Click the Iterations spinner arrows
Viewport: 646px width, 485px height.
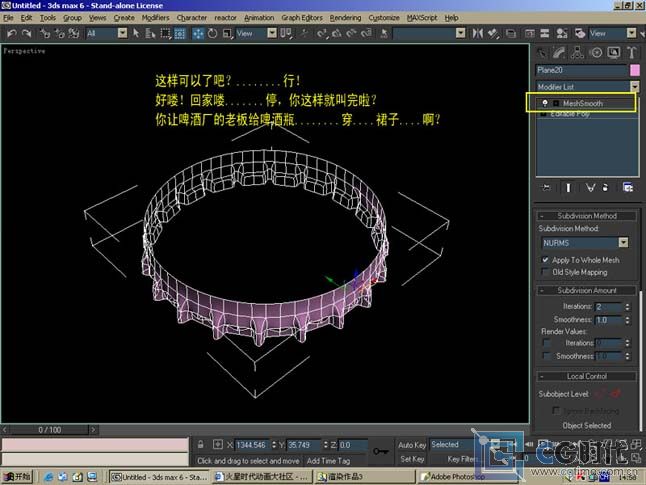click(x=627, y=307)
